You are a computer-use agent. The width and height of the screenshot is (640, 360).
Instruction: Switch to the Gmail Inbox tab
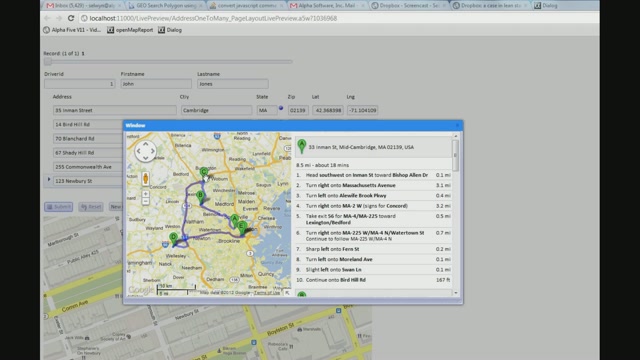(x=83, y=6)
